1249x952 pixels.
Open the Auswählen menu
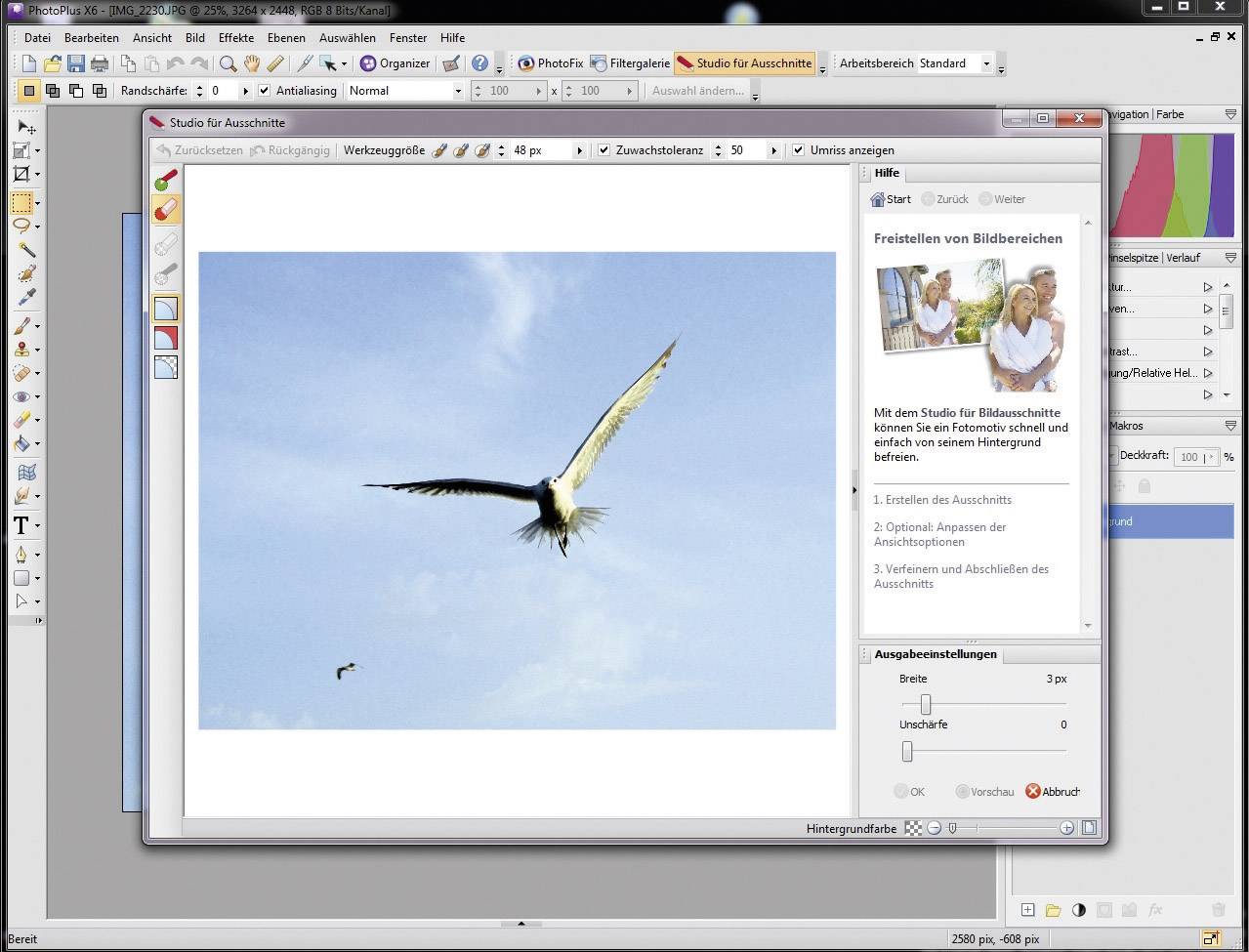pyautogui.click(x=347, y=38)
